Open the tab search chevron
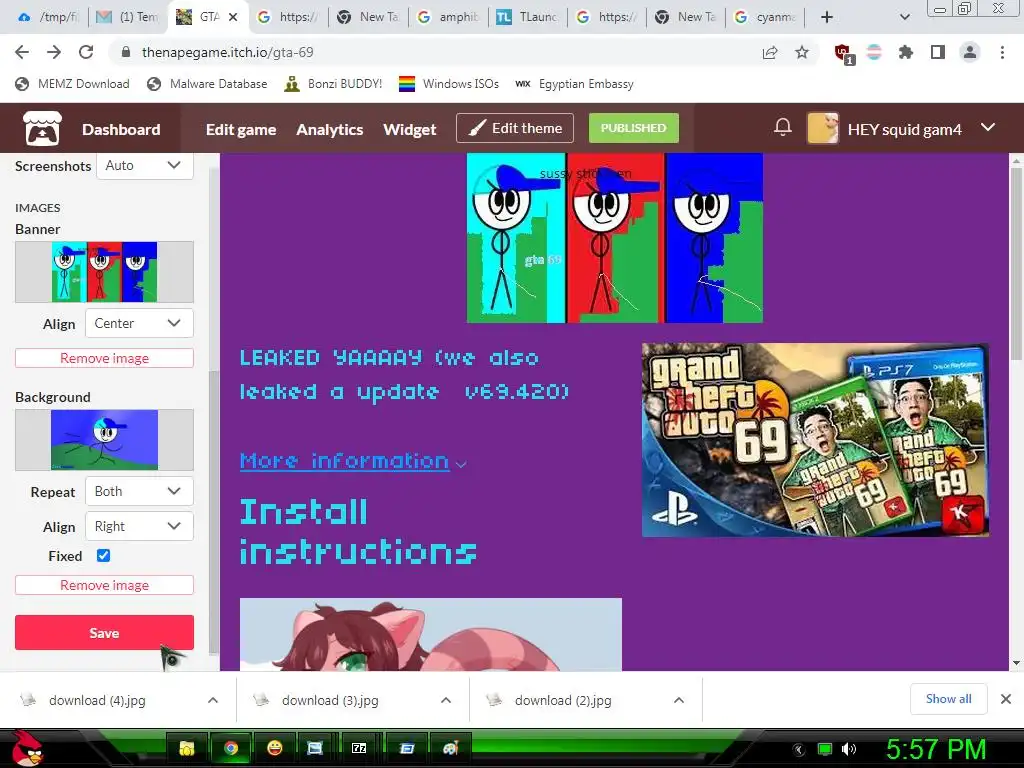 [x=904, y=17]
